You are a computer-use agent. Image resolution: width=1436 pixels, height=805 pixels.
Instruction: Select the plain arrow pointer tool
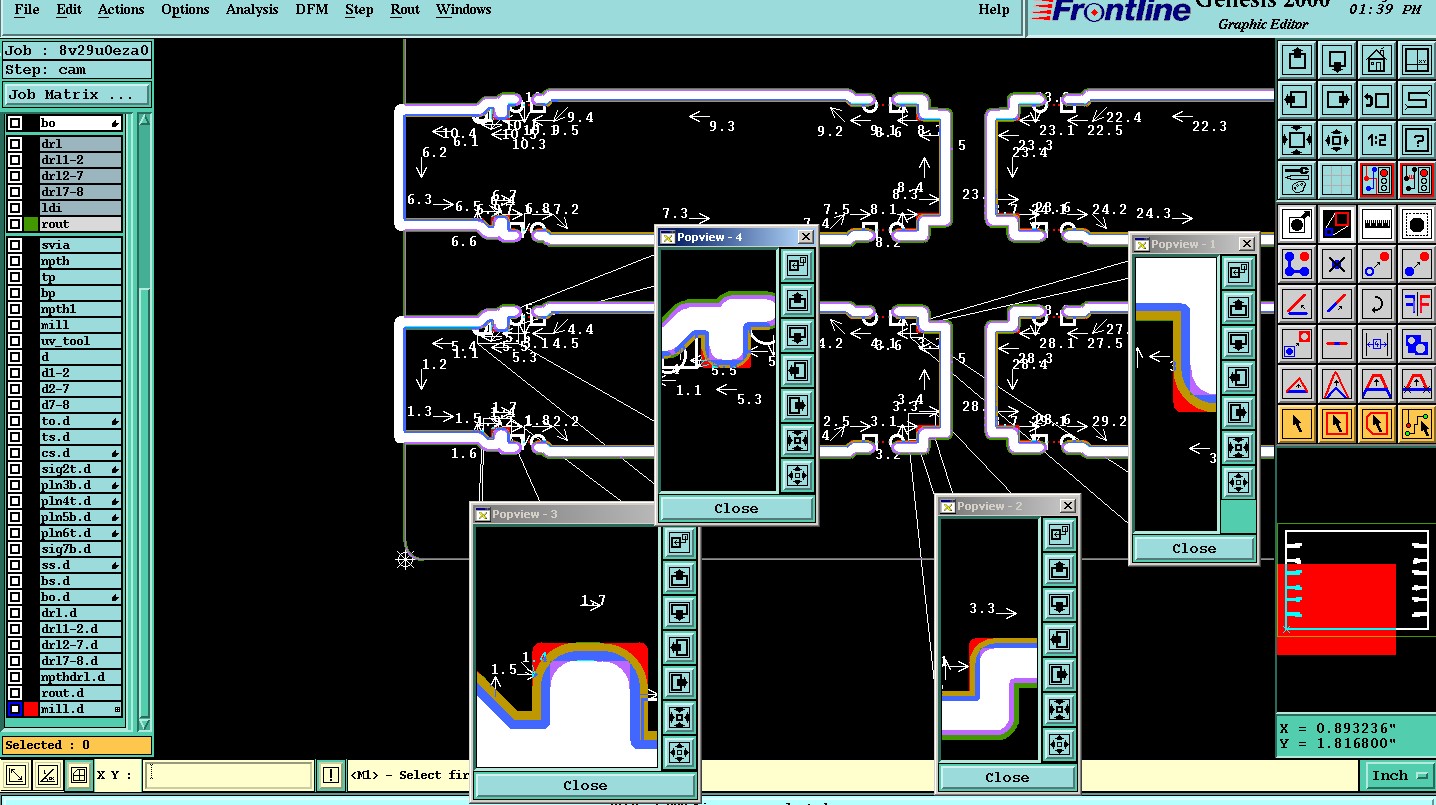(1297, 423)
